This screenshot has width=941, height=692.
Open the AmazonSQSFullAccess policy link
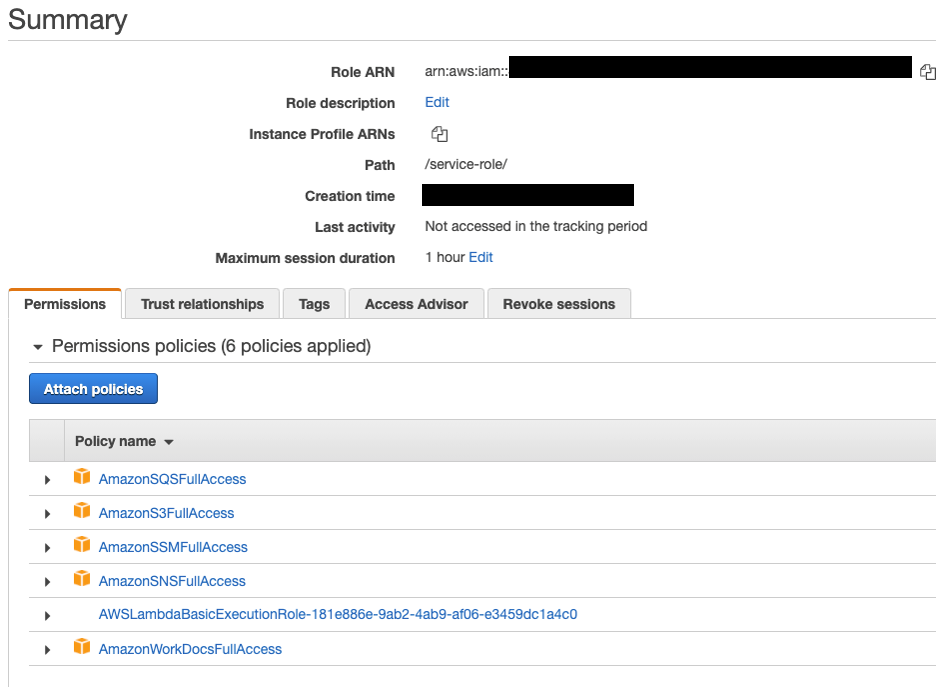pos(172,480)
